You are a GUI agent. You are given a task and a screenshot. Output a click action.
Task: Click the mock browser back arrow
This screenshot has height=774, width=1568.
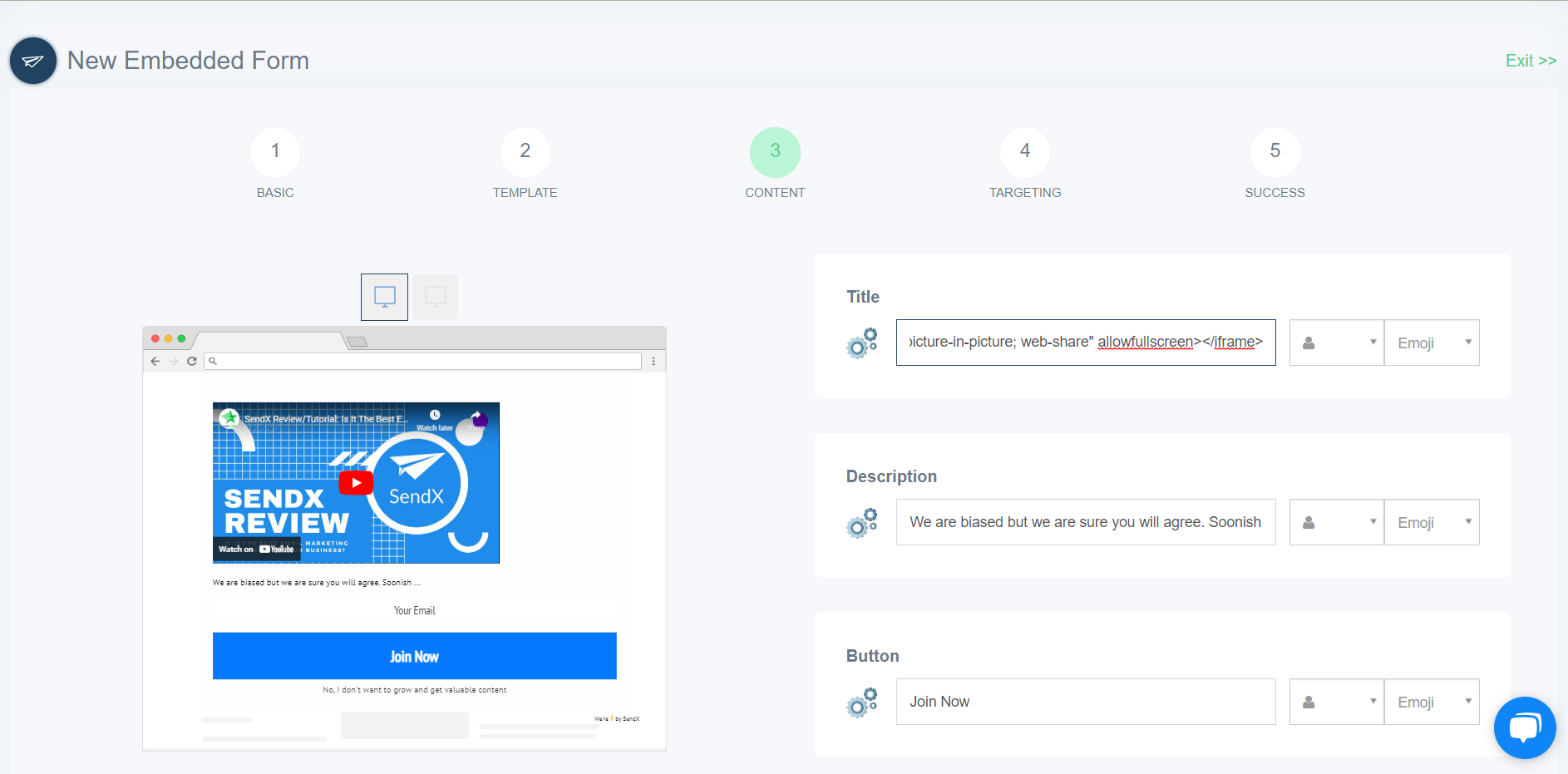pyautogui.click(x=155, y=361)
